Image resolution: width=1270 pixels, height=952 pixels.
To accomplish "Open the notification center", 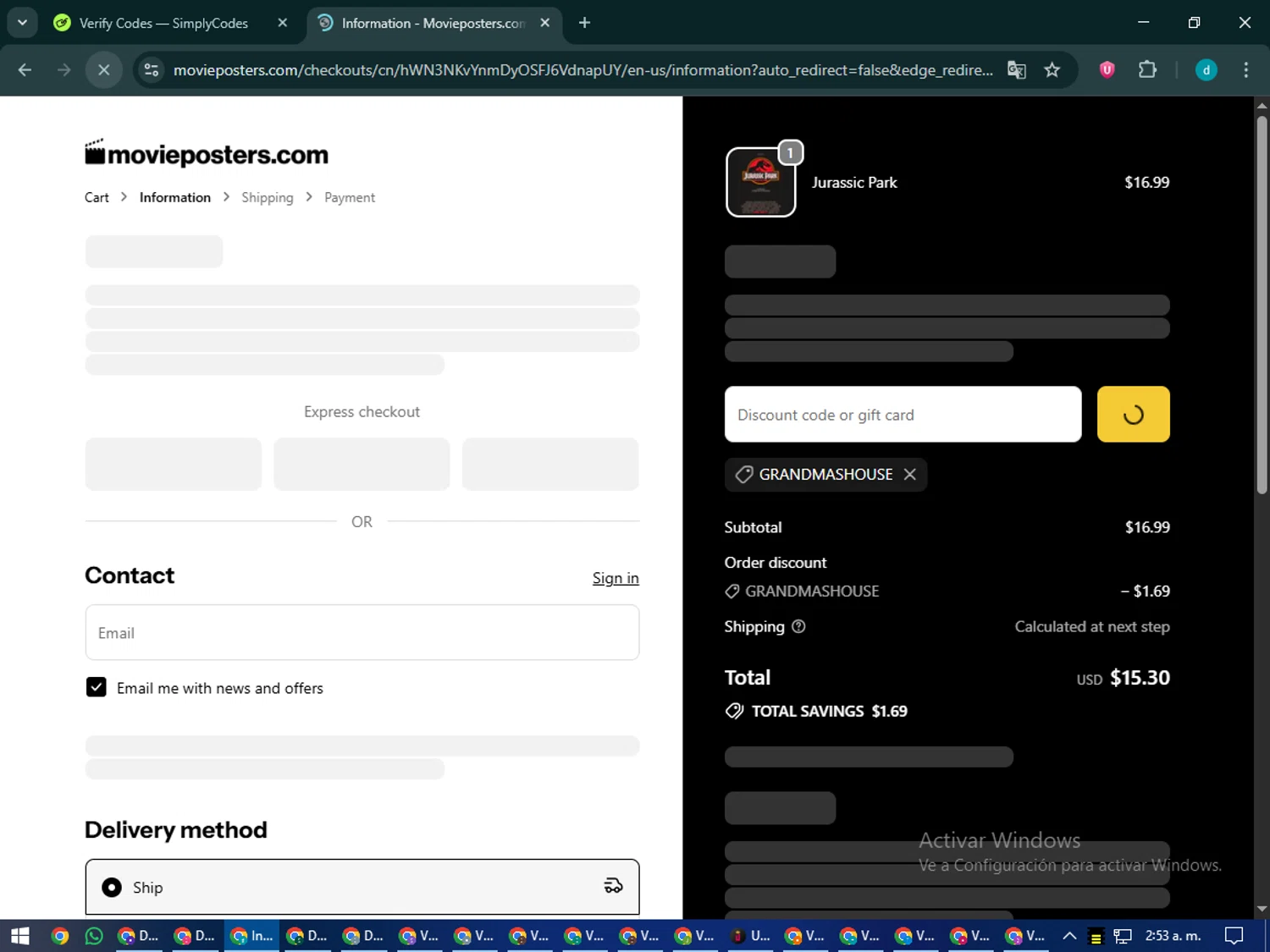I will (1234, 936).
